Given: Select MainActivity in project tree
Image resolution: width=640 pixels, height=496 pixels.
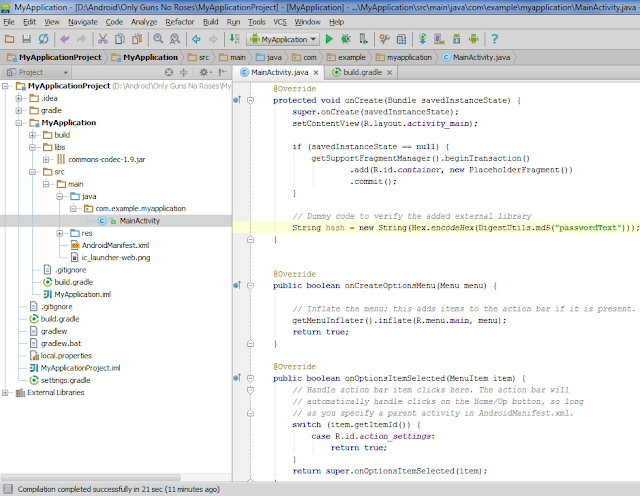Looking at the screenshot, I should point(140,221).
